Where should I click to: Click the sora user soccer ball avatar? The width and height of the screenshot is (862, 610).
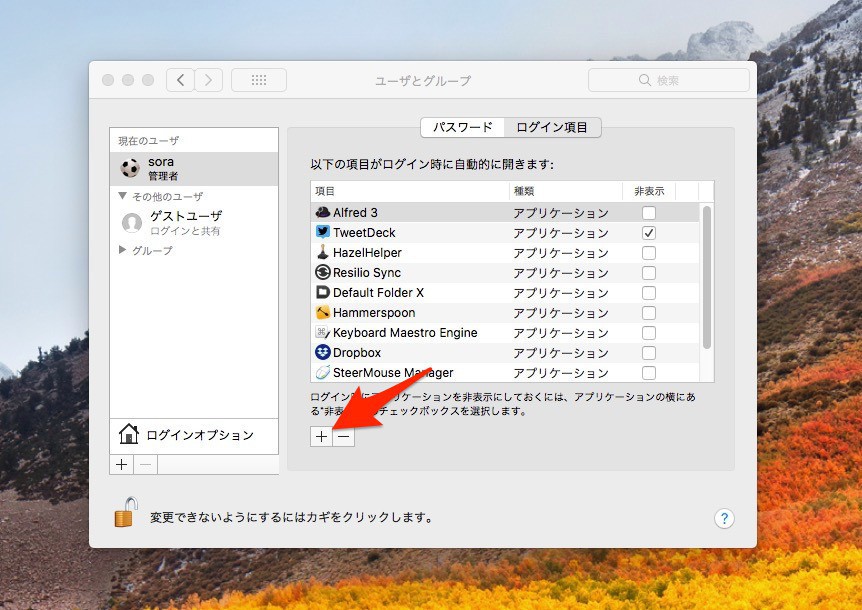130,168
